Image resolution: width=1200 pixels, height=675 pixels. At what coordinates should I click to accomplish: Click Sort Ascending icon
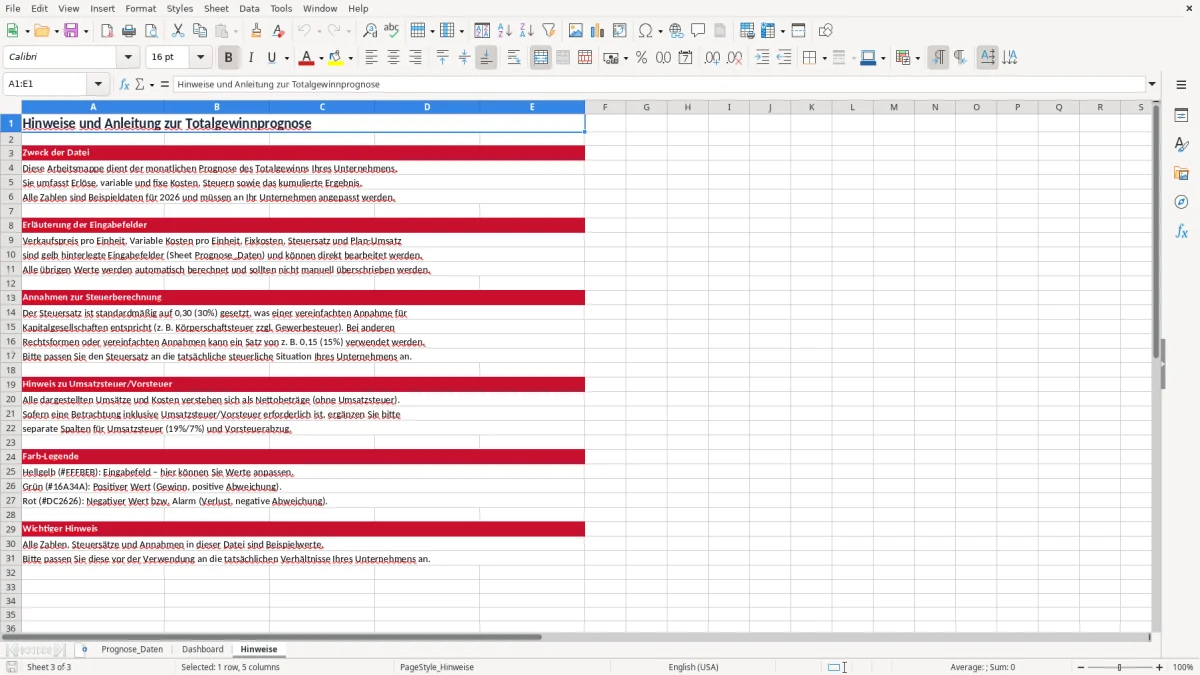505,31
